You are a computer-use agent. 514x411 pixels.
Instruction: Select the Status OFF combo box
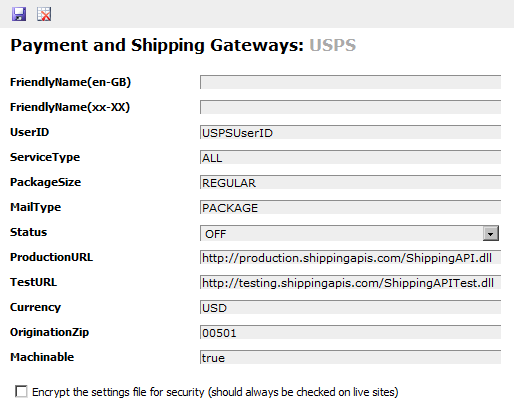350,233
